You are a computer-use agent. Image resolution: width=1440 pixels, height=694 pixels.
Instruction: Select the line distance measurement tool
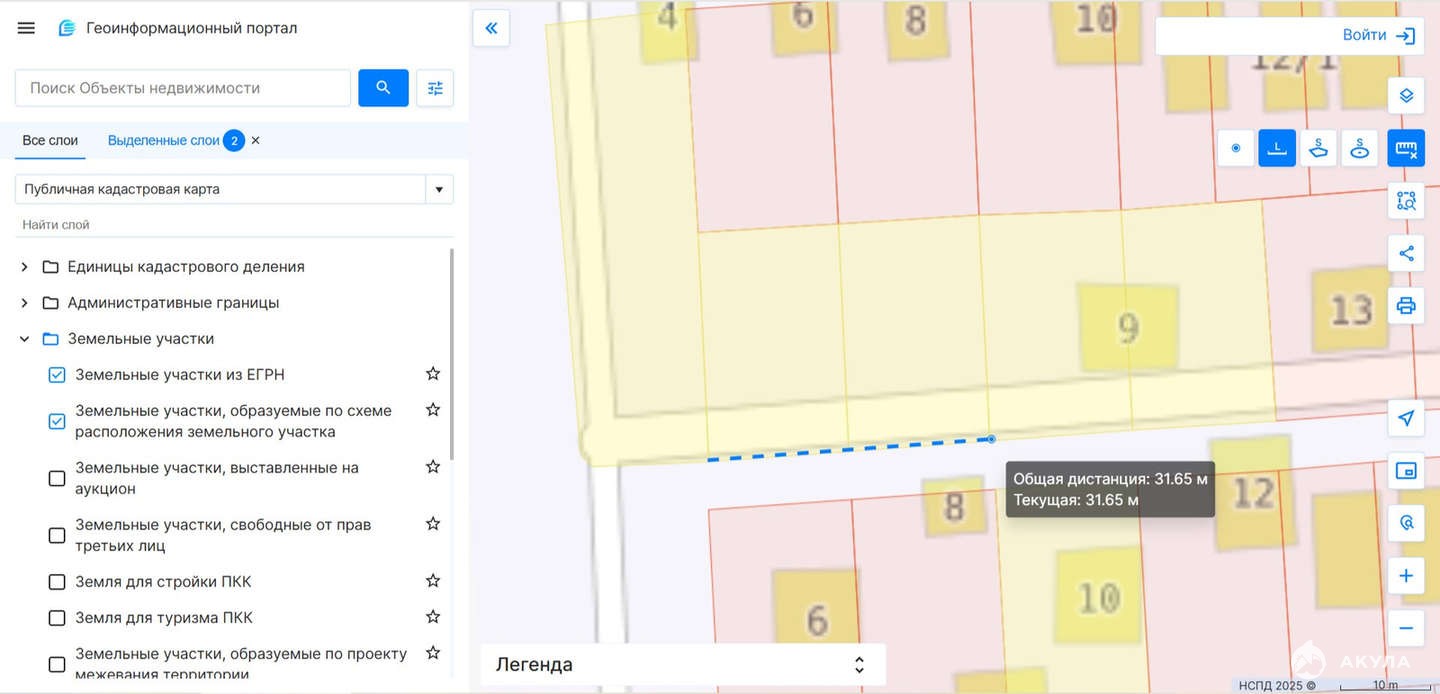pos(1277,149)
